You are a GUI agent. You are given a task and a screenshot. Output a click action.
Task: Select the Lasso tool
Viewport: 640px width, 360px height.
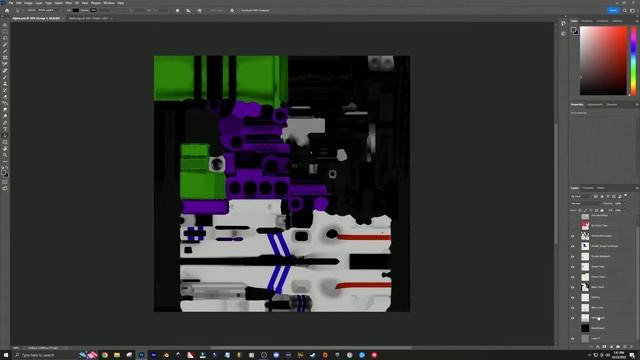(5, 38)
